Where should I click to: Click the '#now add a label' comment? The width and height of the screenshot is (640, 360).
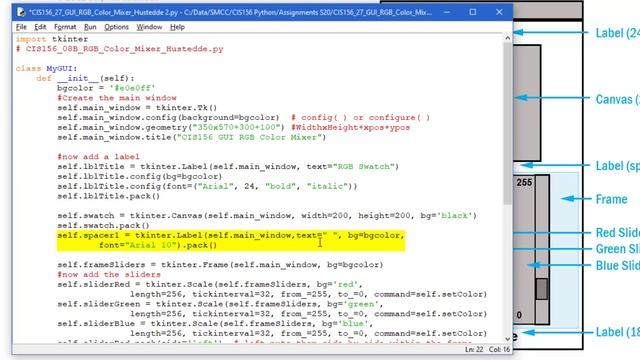(98, 157)
